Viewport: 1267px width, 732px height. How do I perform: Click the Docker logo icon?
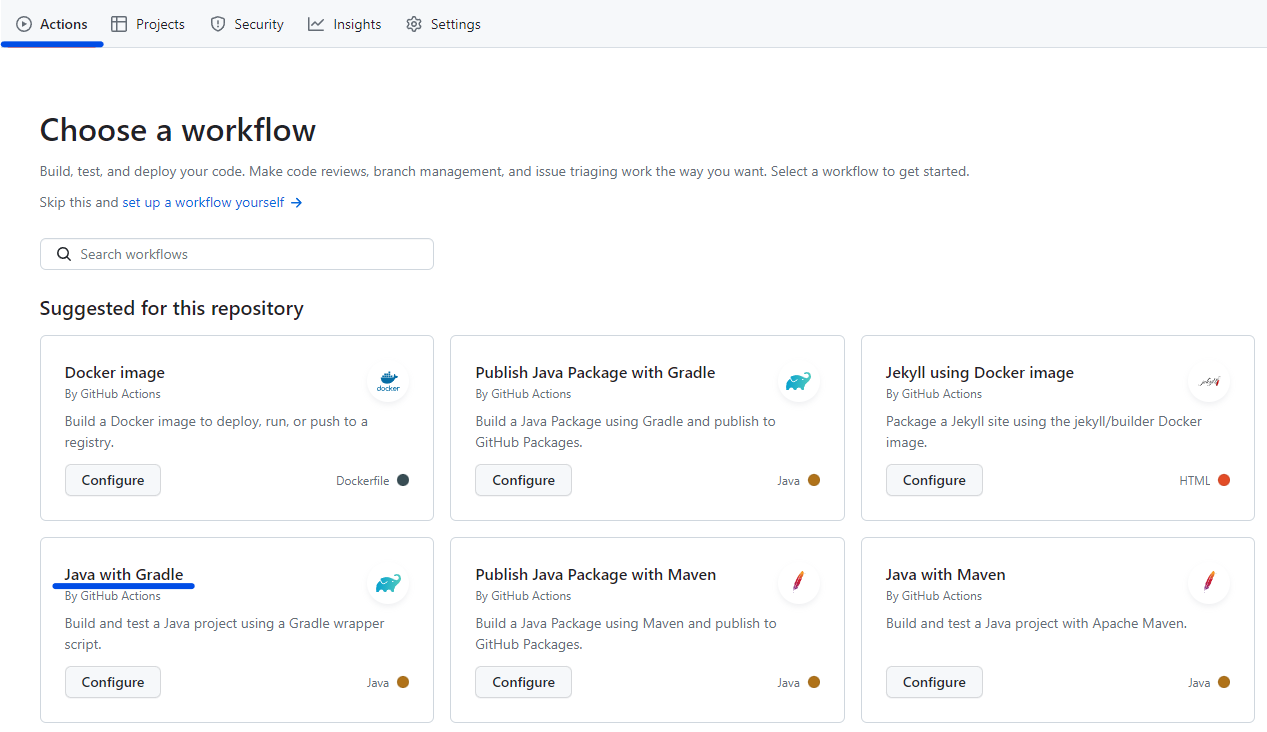point(388,382)
